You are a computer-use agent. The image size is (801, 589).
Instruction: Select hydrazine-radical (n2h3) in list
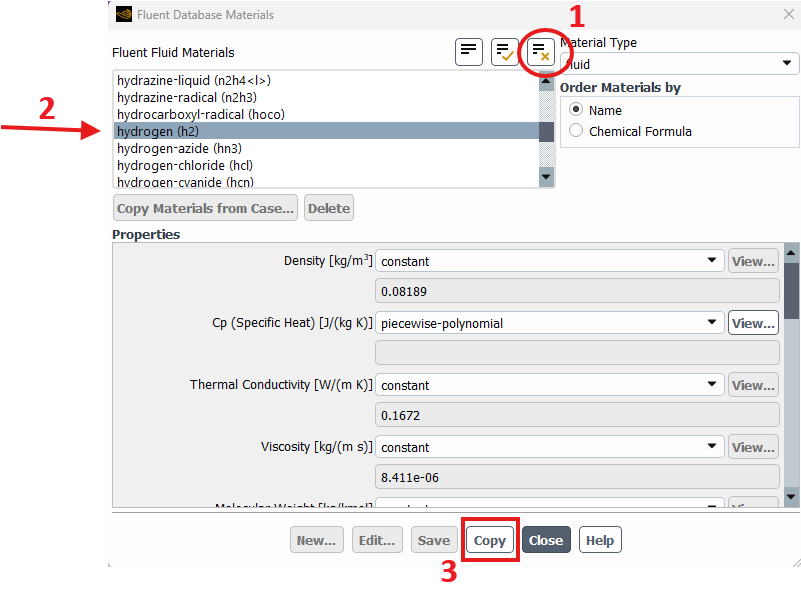[x=326, y=97]
